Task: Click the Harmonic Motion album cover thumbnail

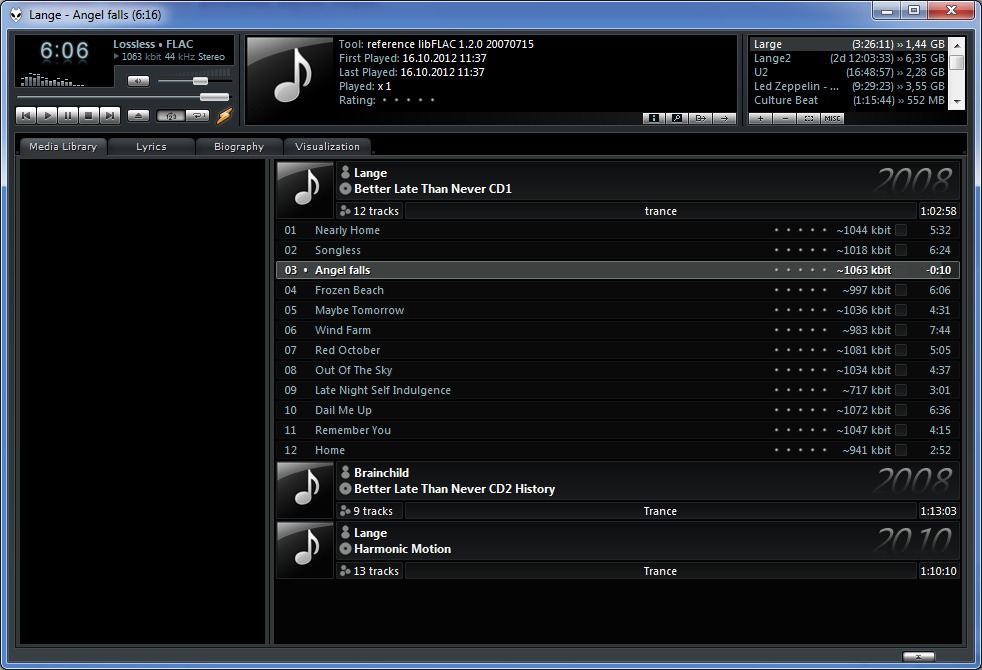Action: coord(305,550)
